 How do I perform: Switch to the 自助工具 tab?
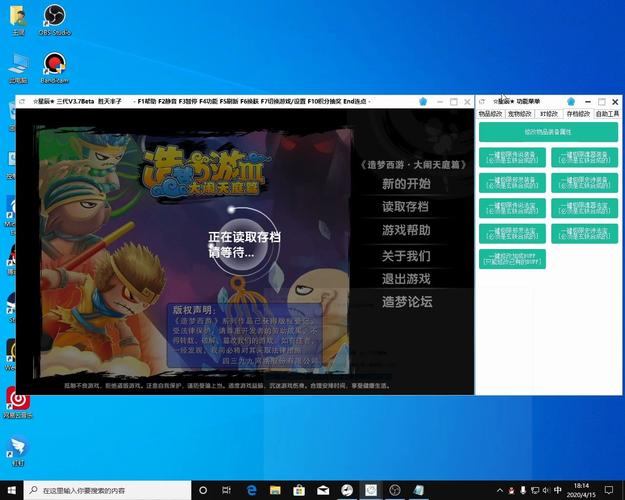pyautogui.click(x=607, y=114)
